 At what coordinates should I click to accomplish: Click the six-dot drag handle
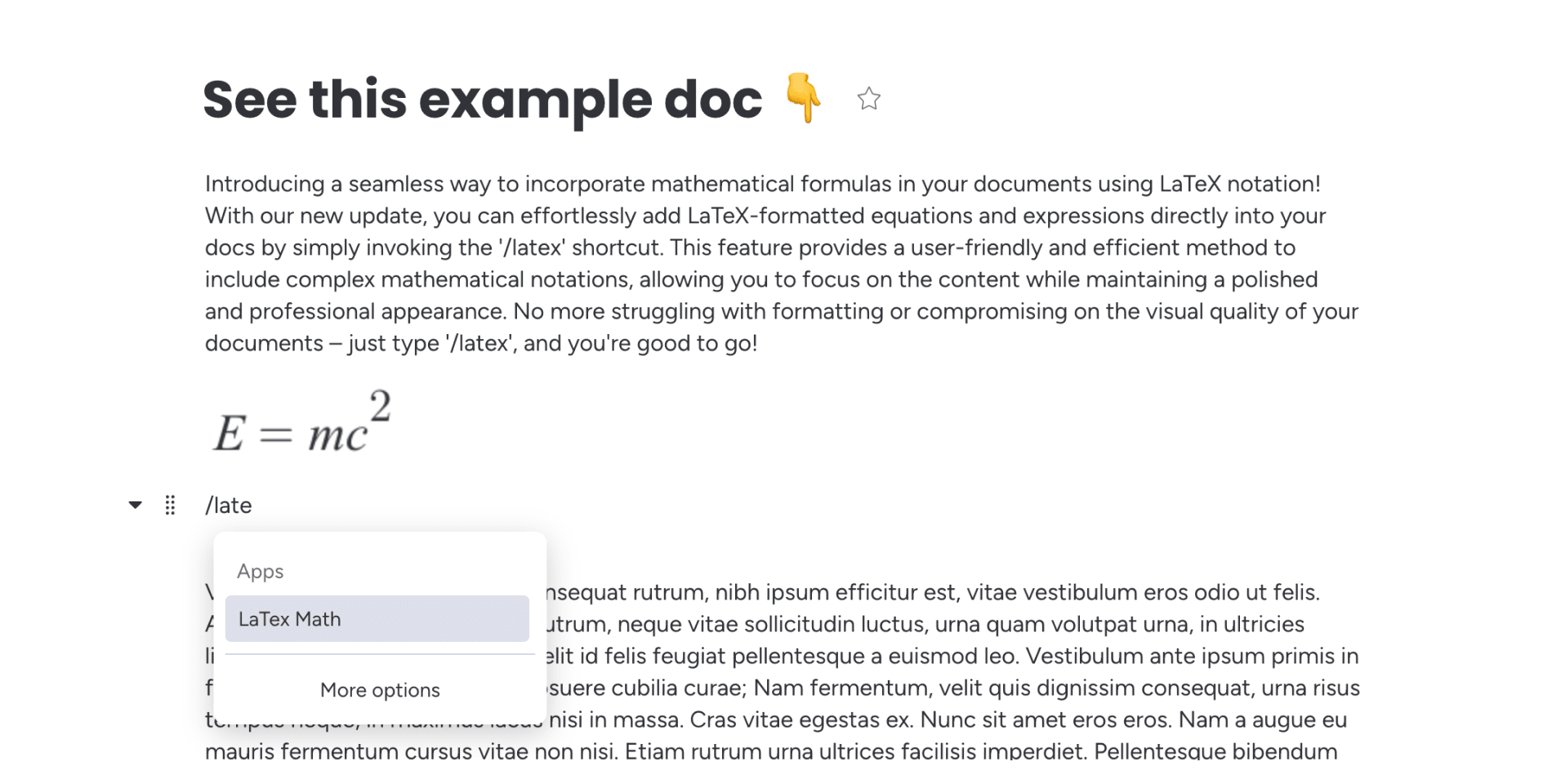[170, 506]
